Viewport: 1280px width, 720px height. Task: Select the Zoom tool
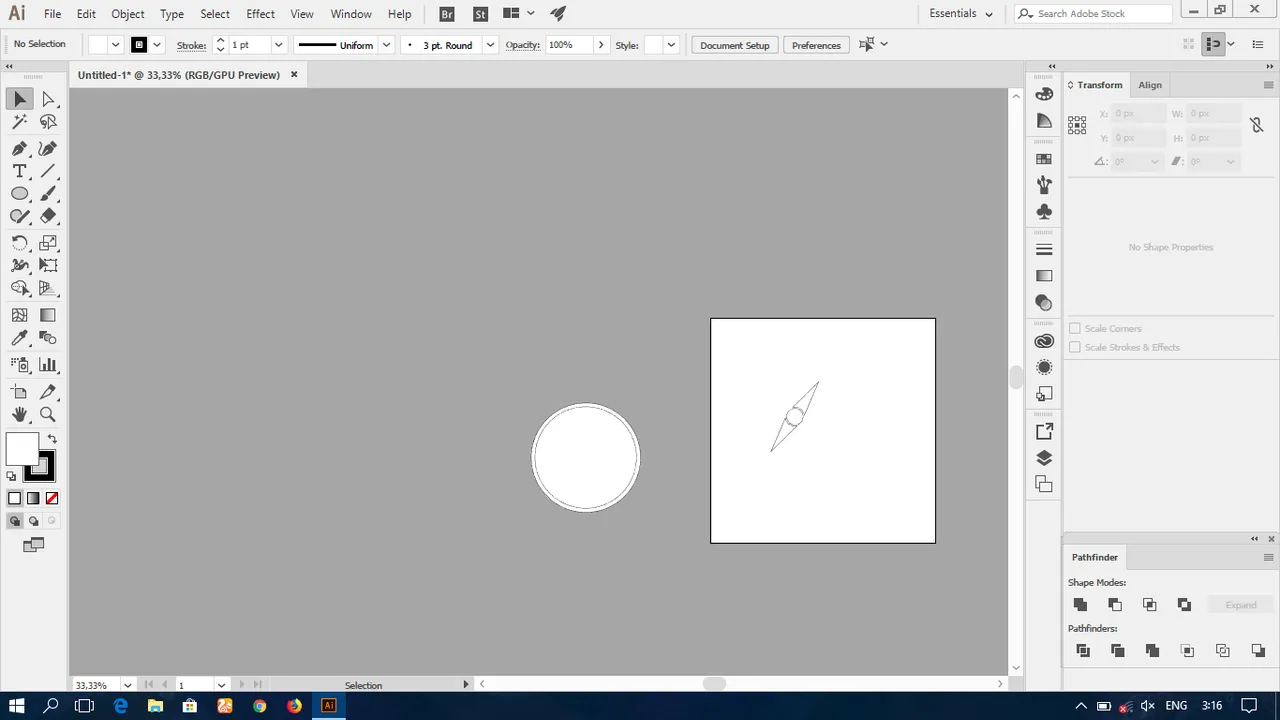48,414
